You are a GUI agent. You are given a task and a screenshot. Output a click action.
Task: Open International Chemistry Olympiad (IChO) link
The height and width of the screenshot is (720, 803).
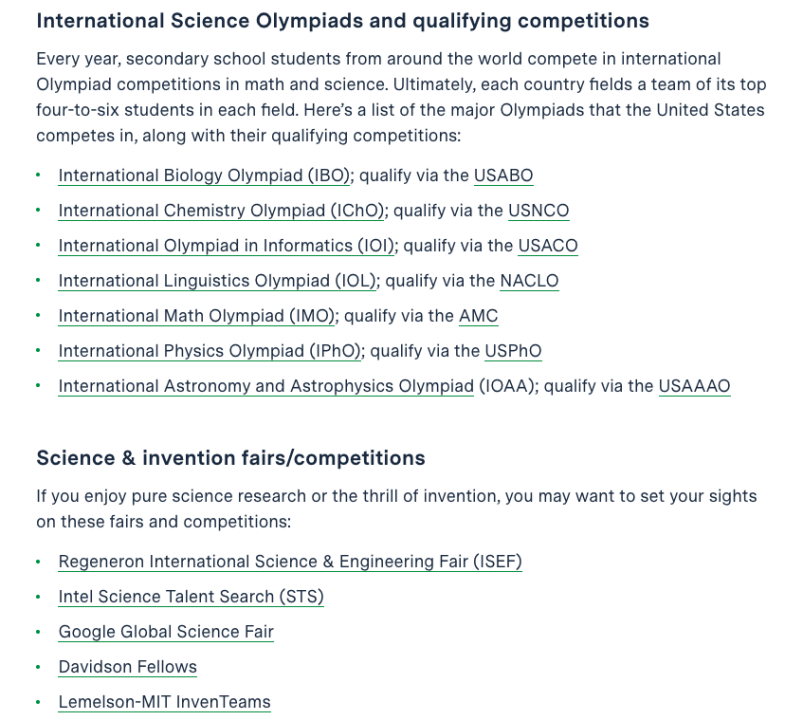click(x=221, y=210)
